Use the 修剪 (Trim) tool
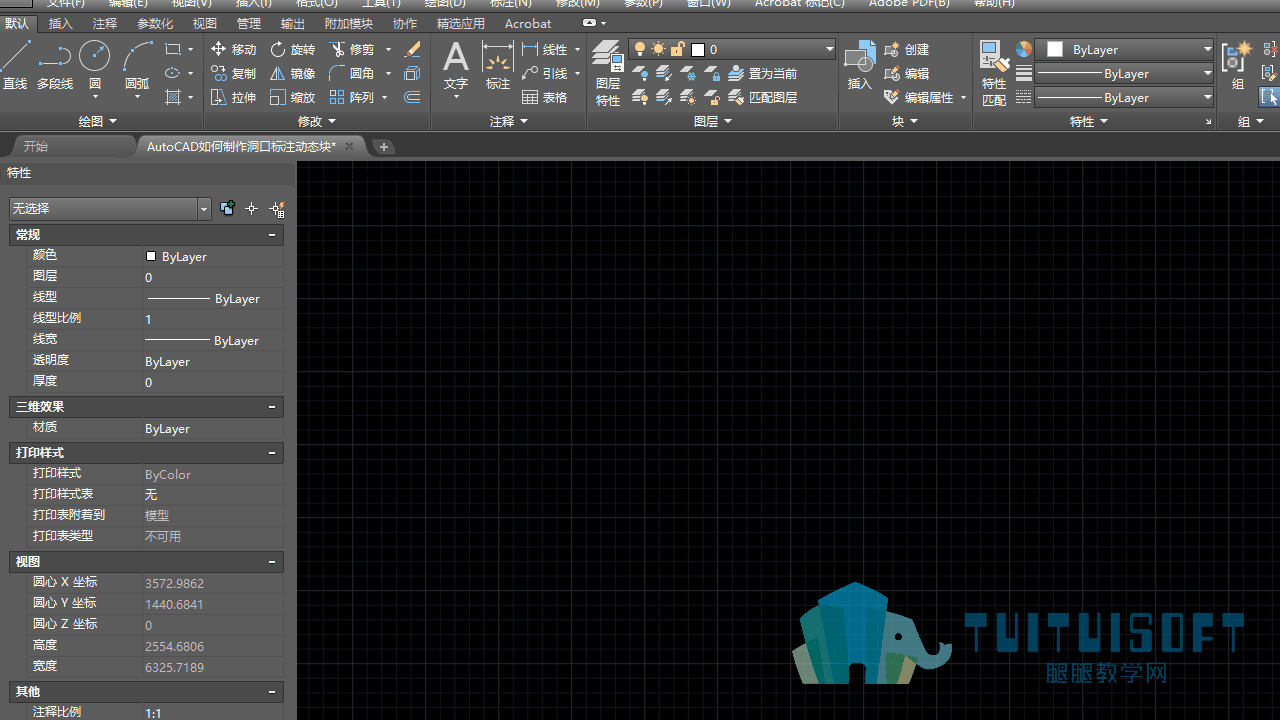 pyautogui.click(x=353, y=49)
